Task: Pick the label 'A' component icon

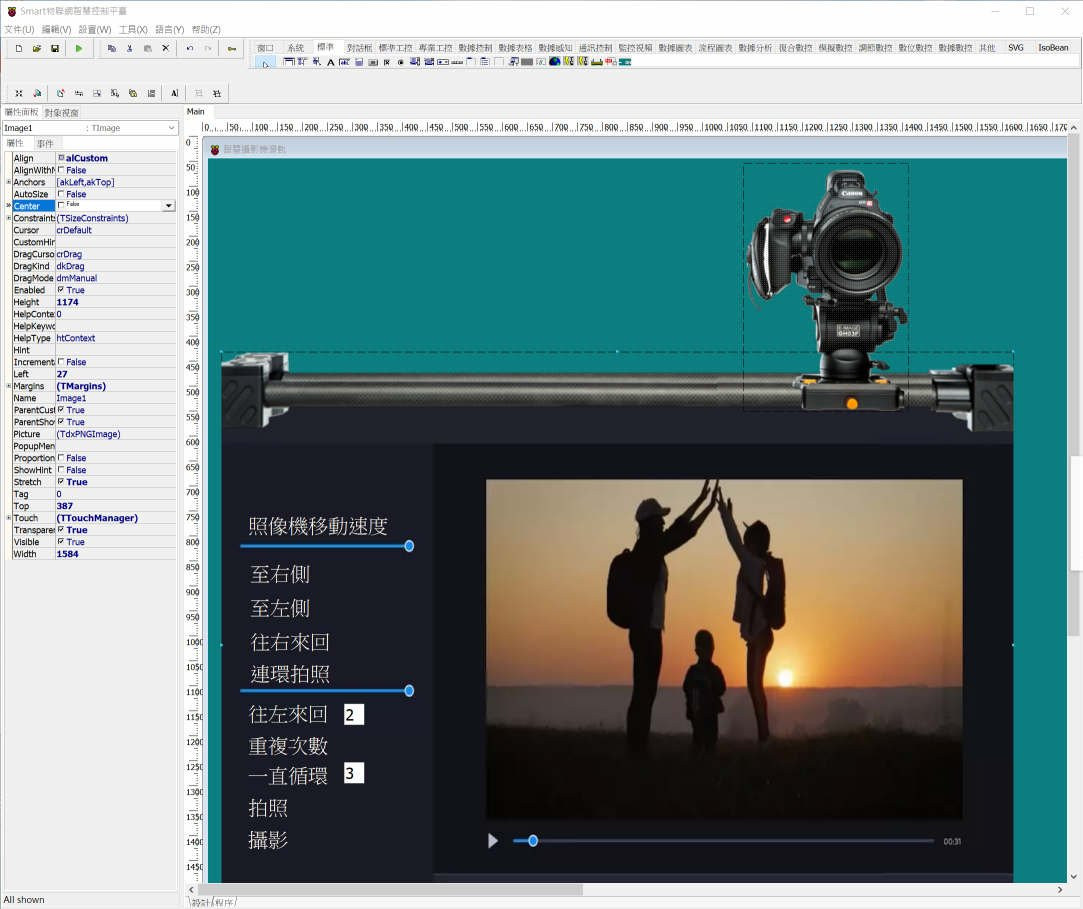Action: [x=330, y=62]
